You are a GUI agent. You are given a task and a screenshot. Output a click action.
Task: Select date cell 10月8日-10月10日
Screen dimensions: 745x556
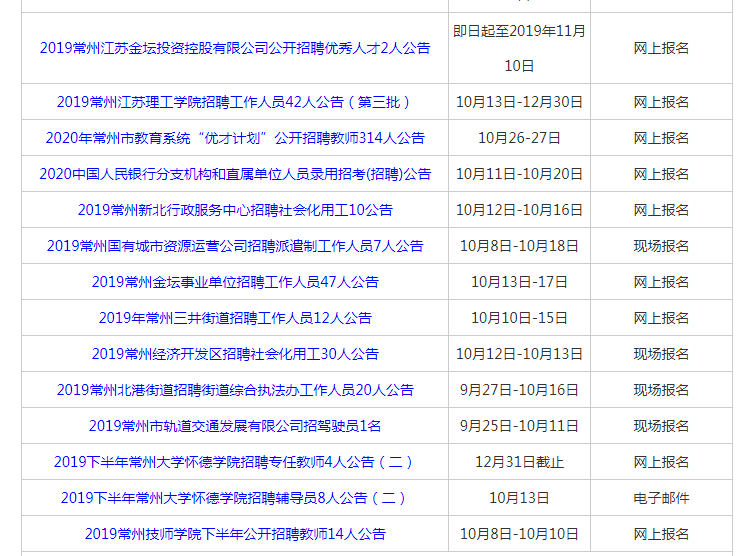click(519, 534)
